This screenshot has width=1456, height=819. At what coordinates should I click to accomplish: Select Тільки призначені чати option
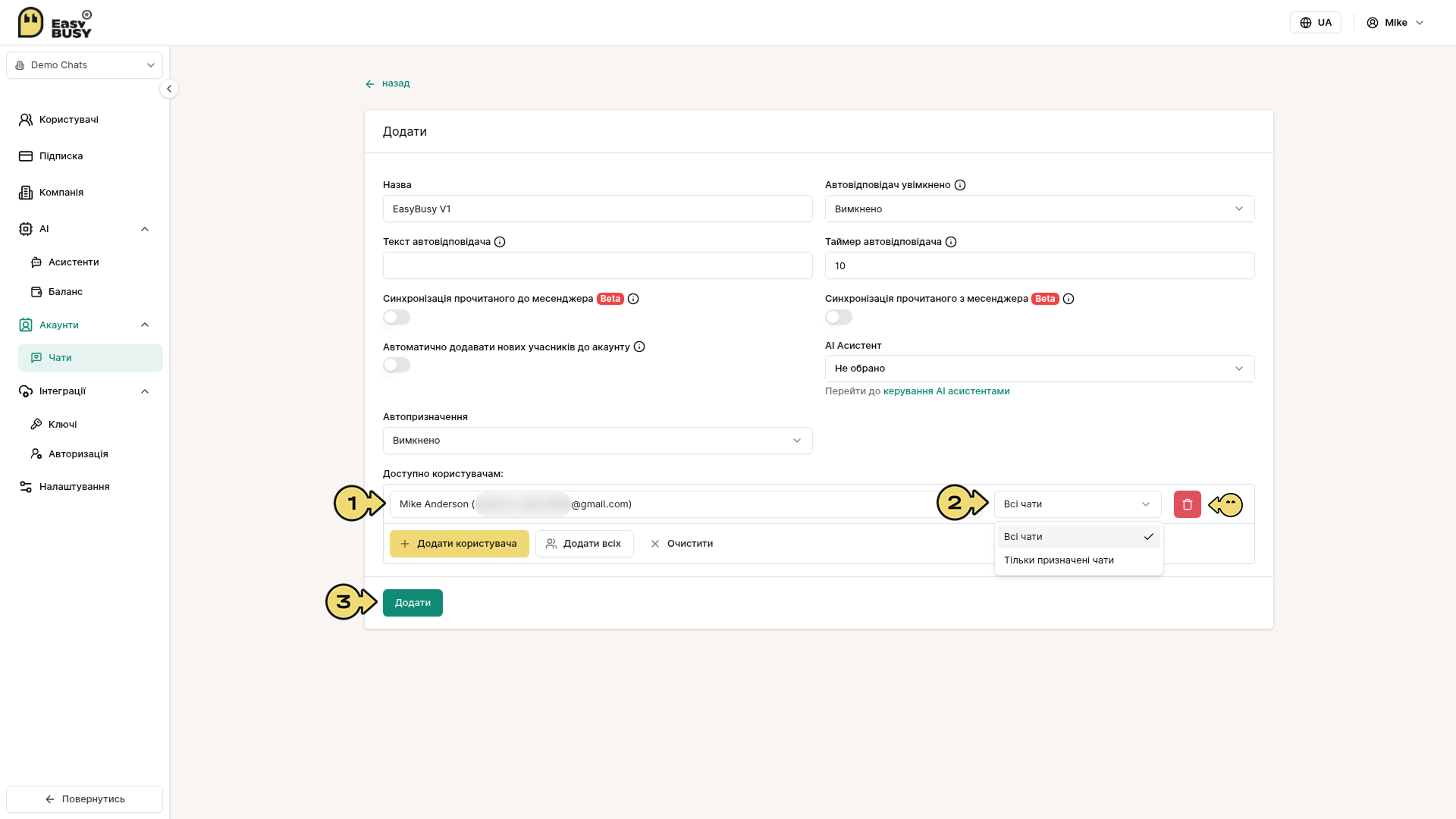(x=1078, y=560)
